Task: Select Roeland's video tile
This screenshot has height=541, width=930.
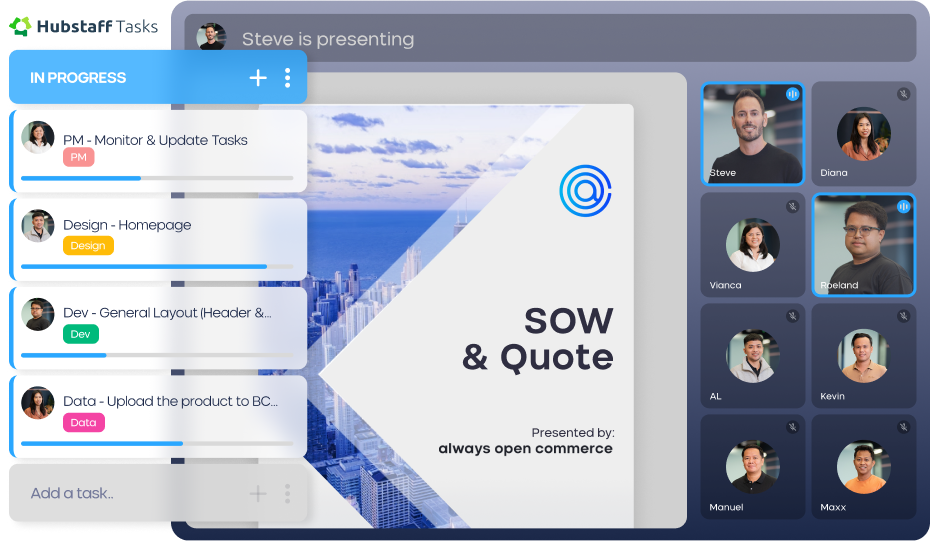Action: 864,245
